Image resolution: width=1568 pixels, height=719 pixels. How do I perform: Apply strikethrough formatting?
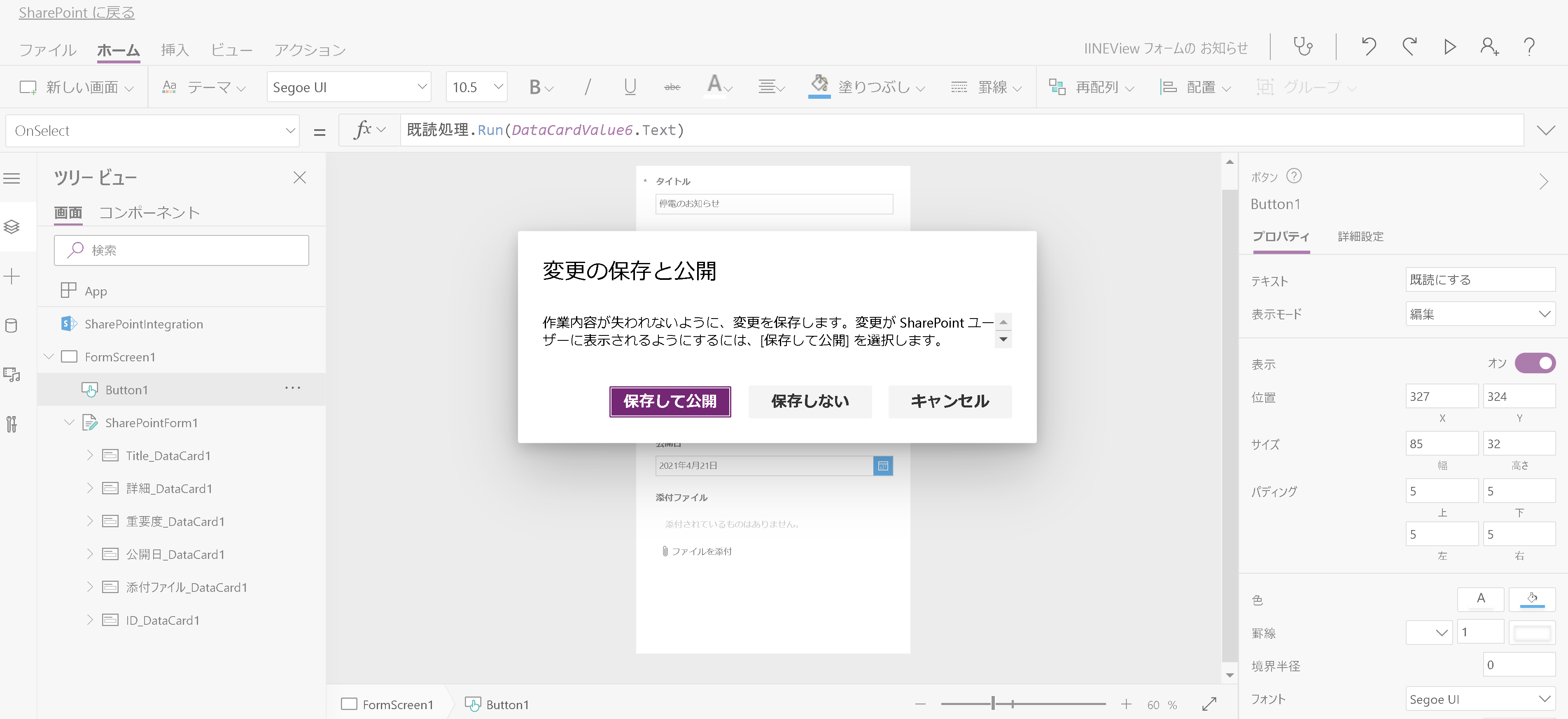click(672, 86)
